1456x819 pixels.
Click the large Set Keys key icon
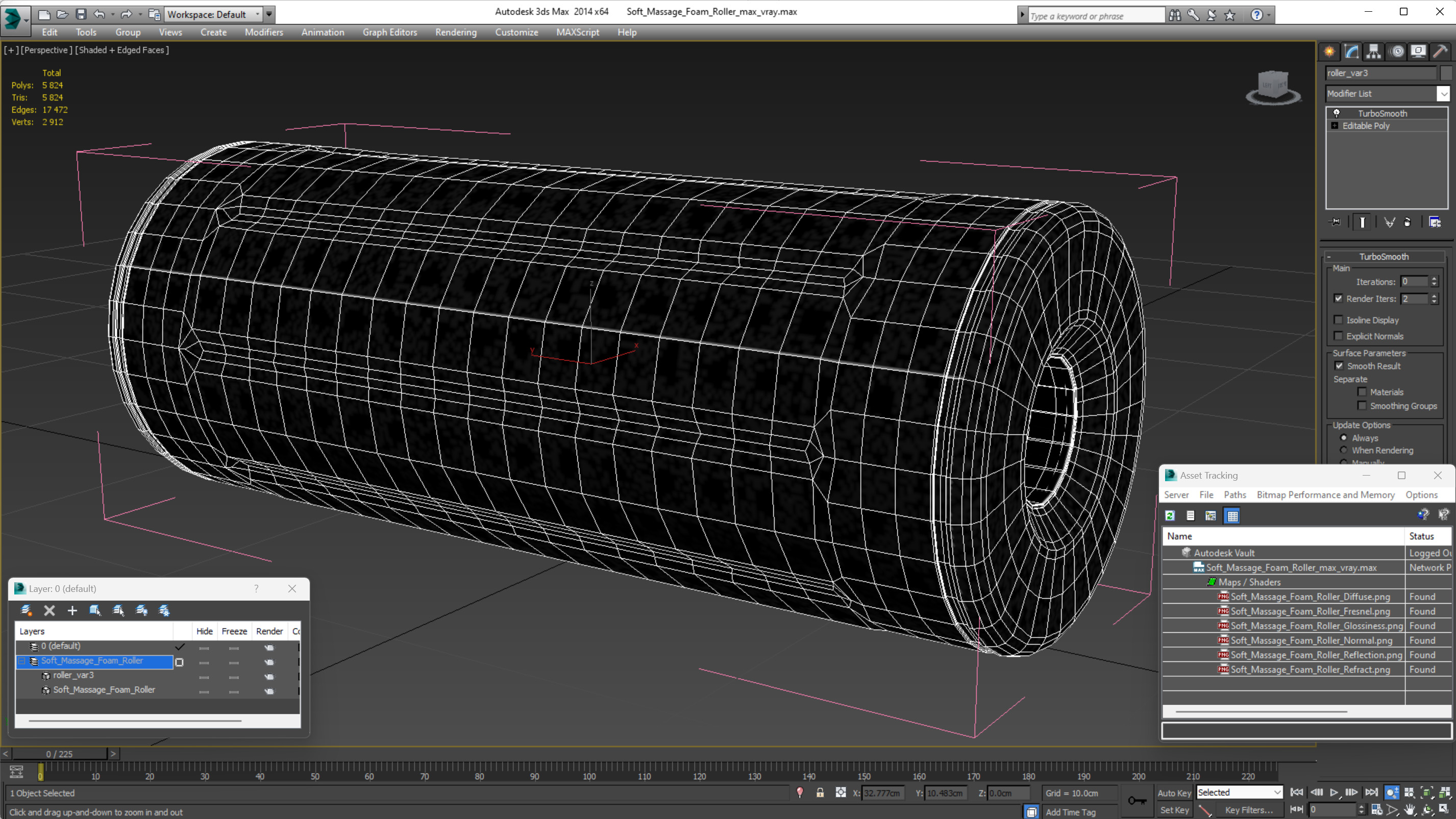coord(1137,801)
